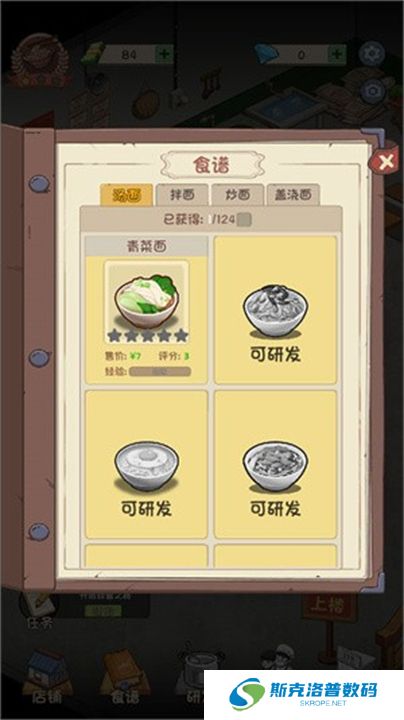This screenshot has height=720, width=404.
Task: Research the egg noodle bowl recipe
Action: click(146, 464)
